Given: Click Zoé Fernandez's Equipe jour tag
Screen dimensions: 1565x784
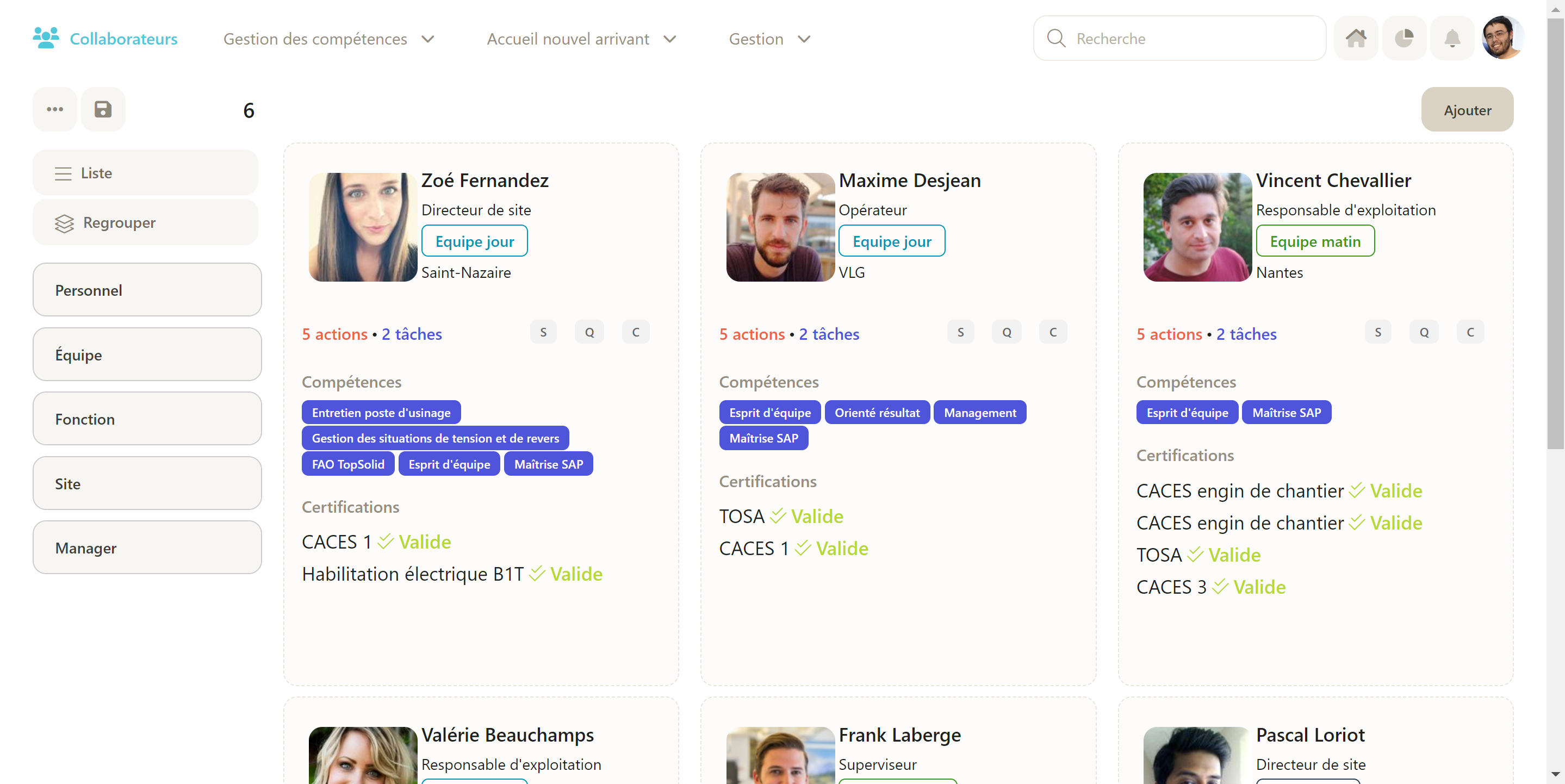Looking at the screenshot, I should 475,241.
